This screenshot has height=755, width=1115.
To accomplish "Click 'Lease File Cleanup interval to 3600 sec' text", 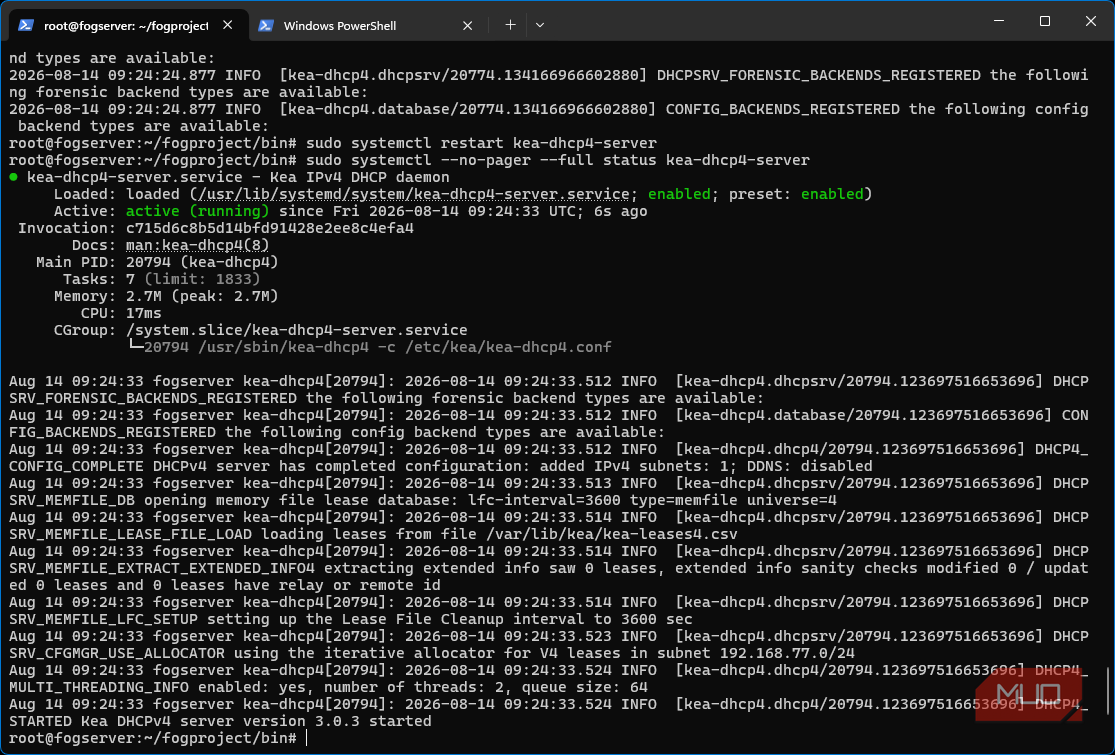I will pyautogui.click(x=517, y=619).
